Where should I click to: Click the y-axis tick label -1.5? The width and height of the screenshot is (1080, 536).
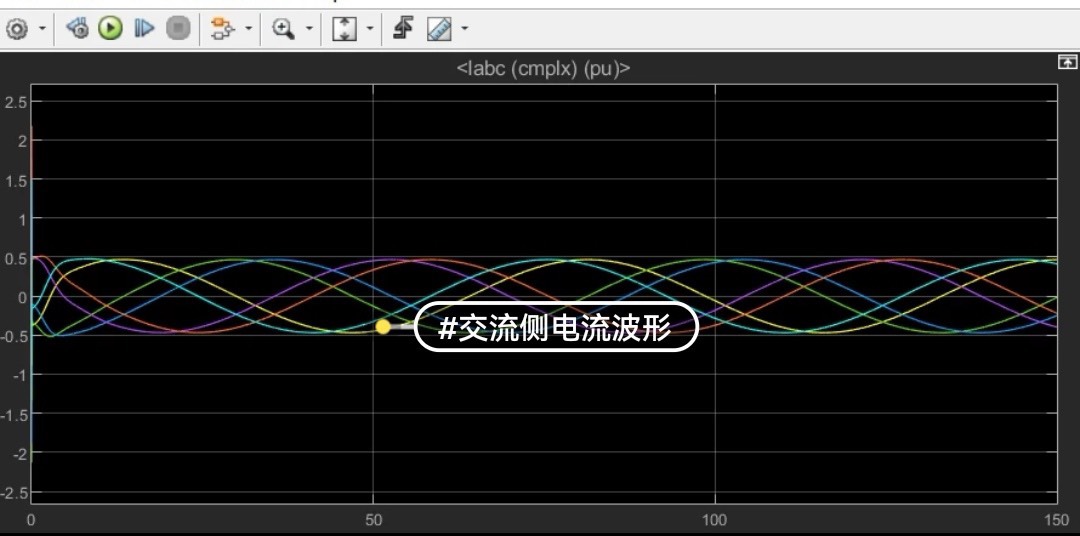click(x=13, y=414)
